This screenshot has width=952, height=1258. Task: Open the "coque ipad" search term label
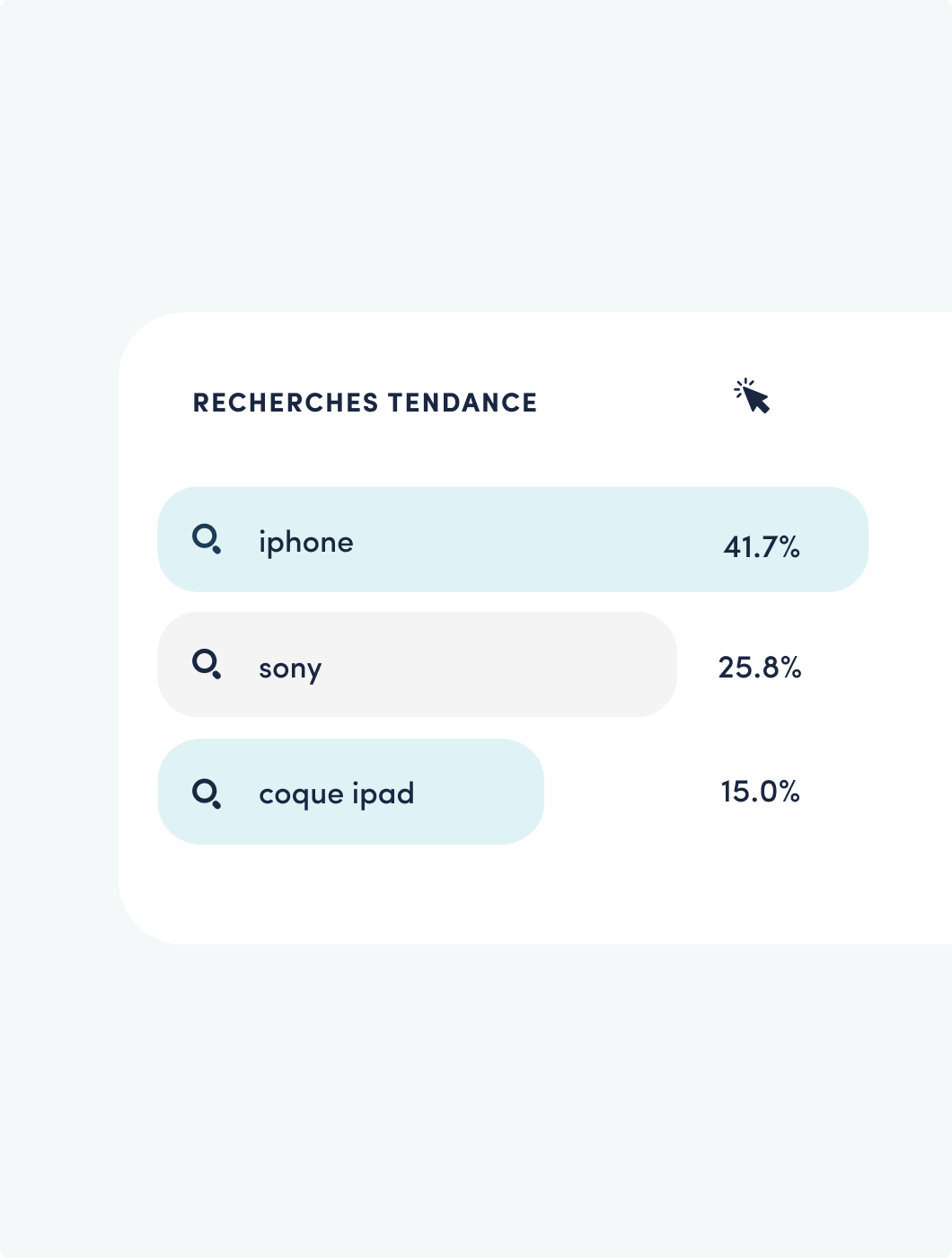337,793
